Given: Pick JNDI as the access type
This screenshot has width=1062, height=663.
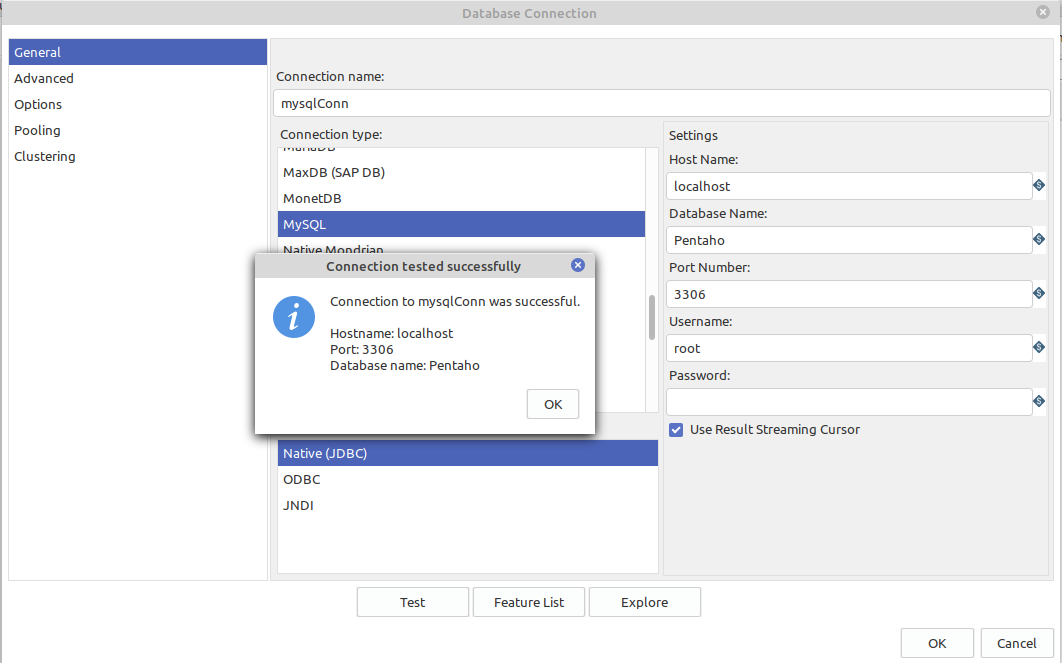Looking at the screenshot, I should 298,506.
